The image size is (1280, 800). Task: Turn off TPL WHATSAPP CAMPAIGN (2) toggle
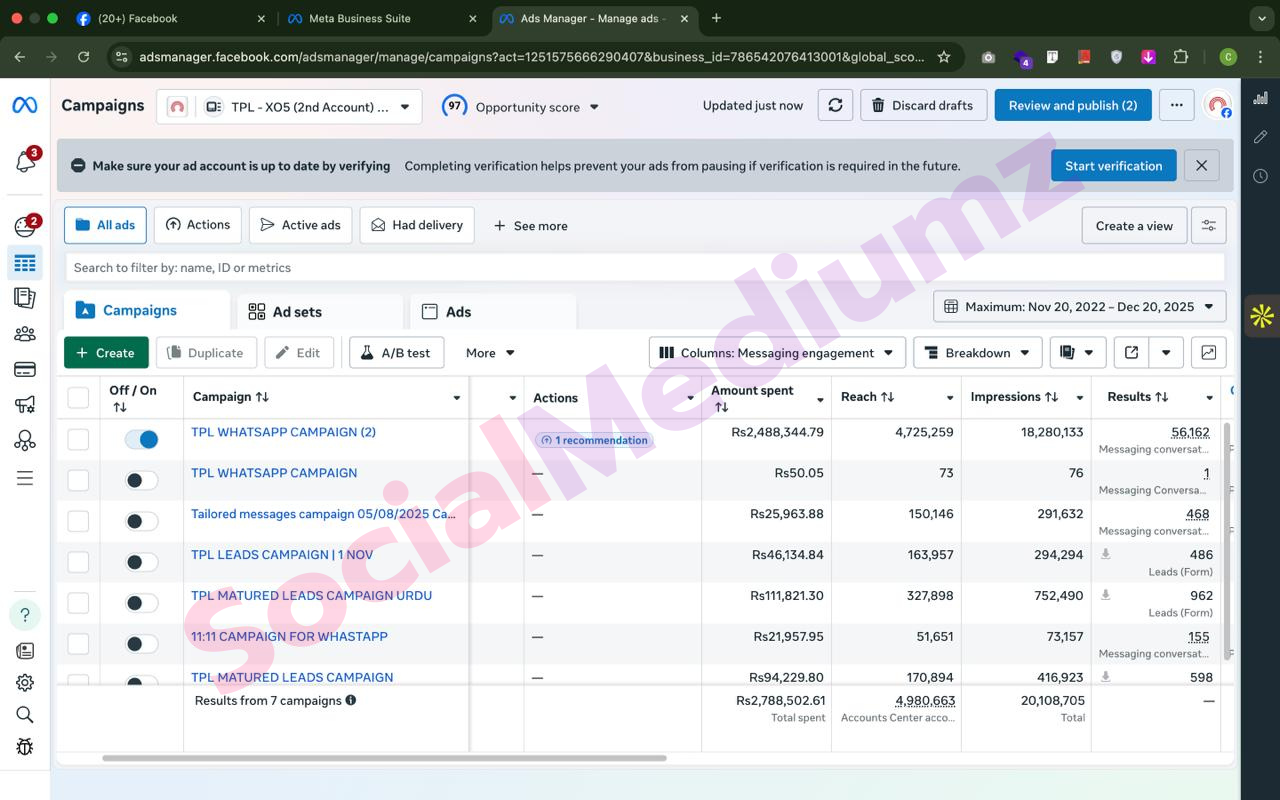point(141,439)
